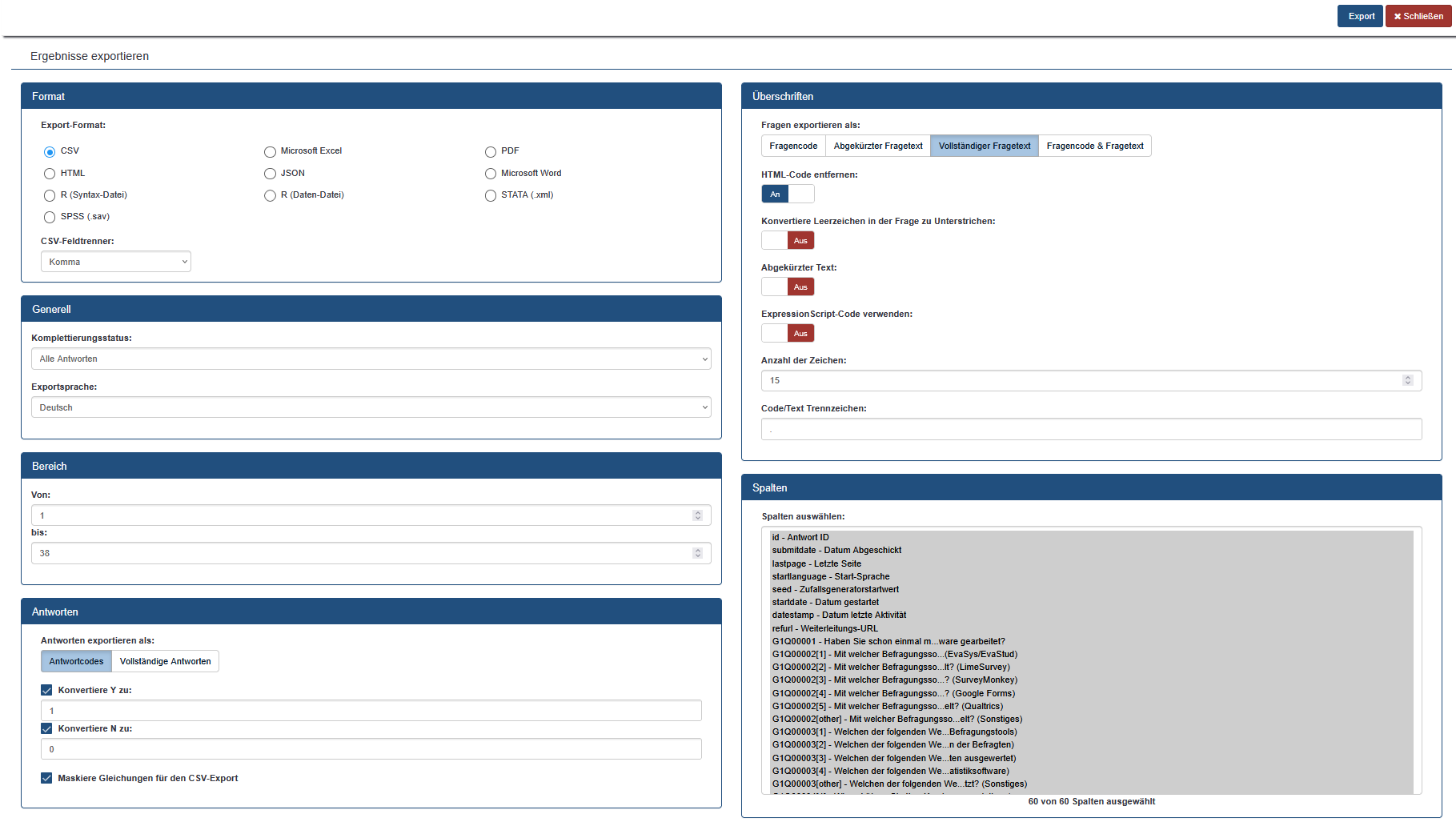Click the Von range stepper arrows

(x=697, y=515)
